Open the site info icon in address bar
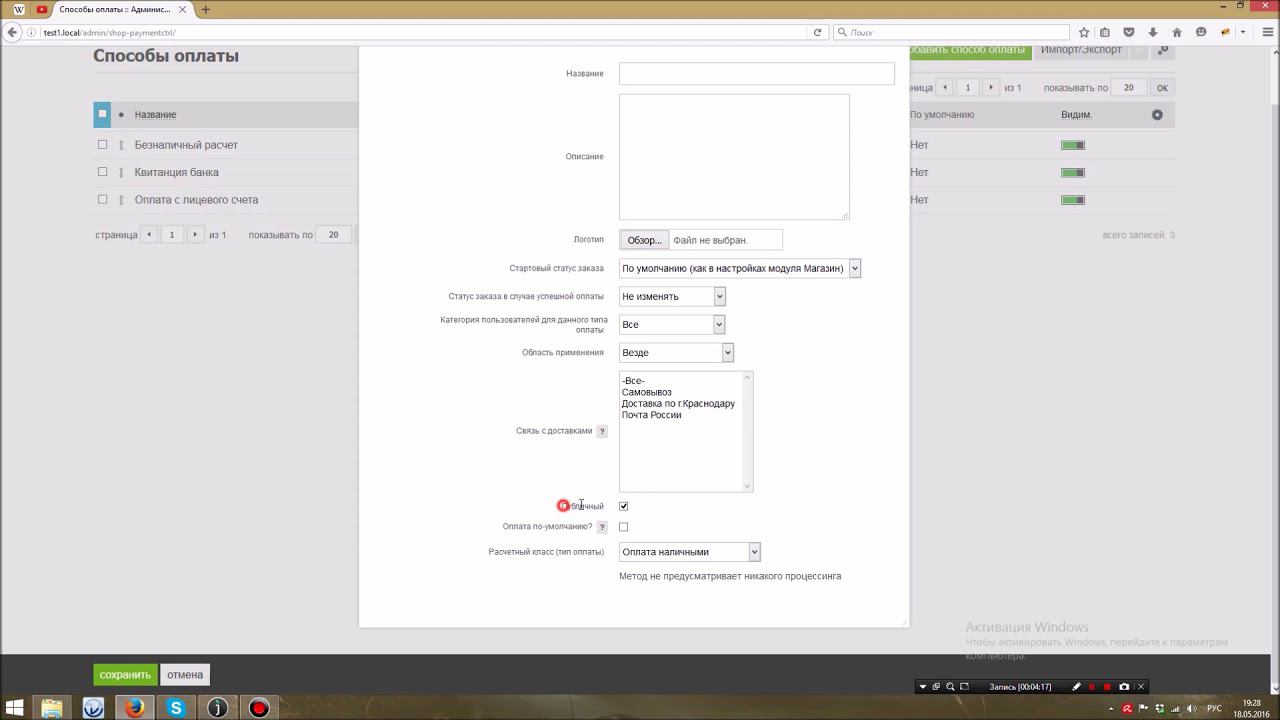 click(32, 32)
